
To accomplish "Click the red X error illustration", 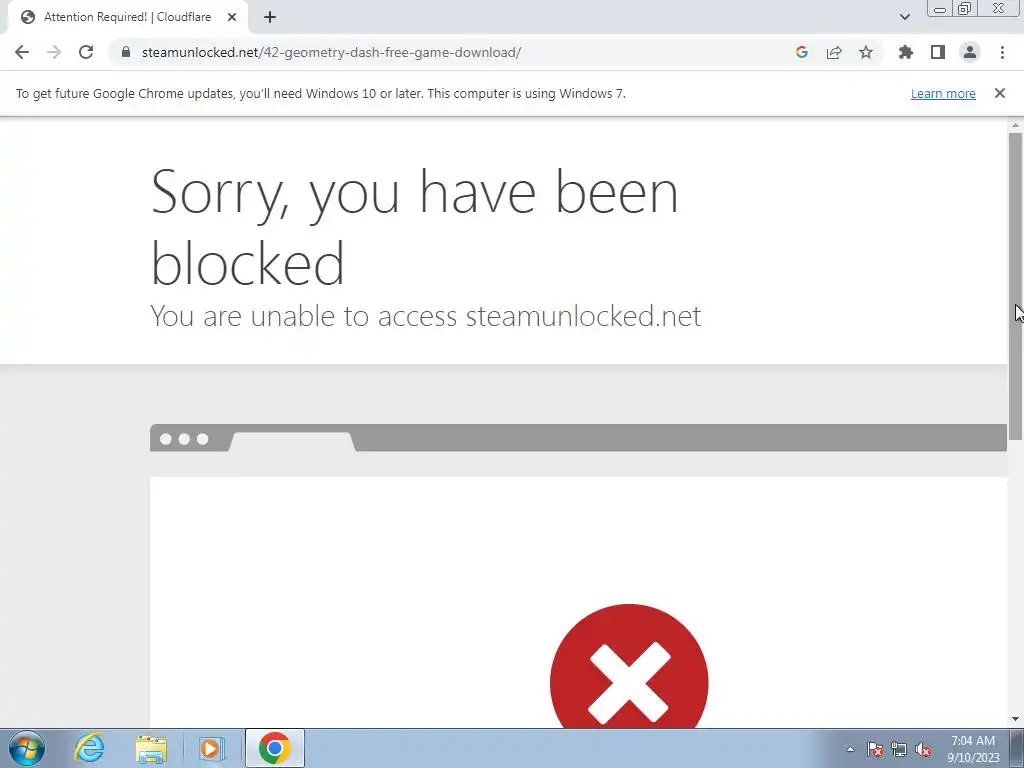I will tap(629, 667).
